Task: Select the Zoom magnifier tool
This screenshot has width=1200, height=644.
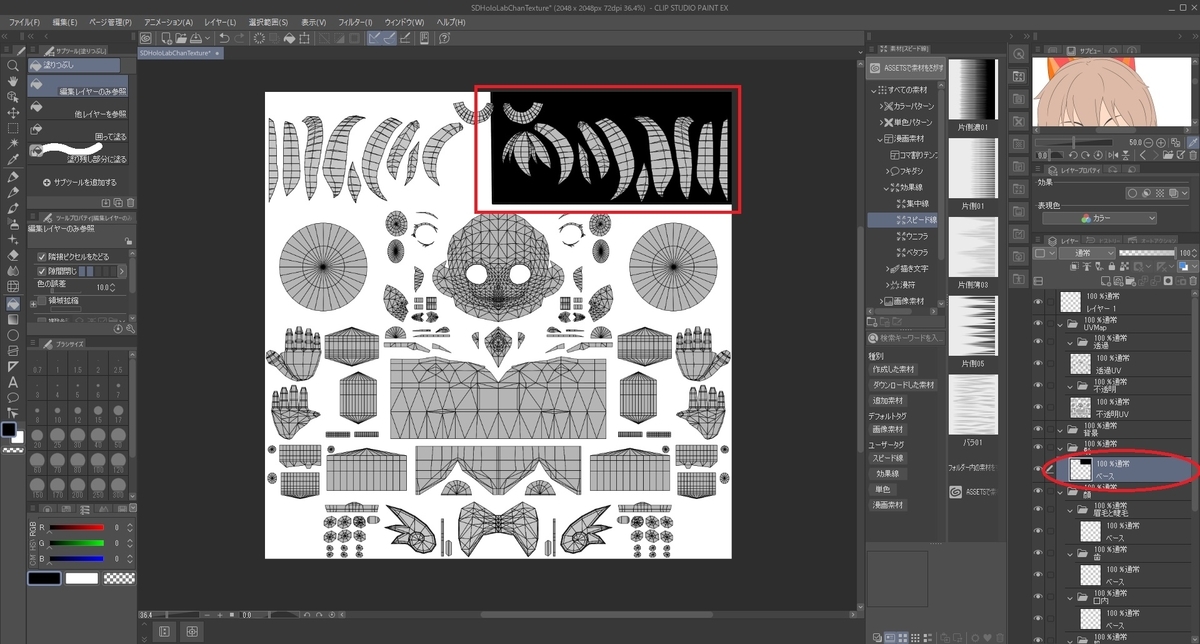Action: tap(13, 65)
